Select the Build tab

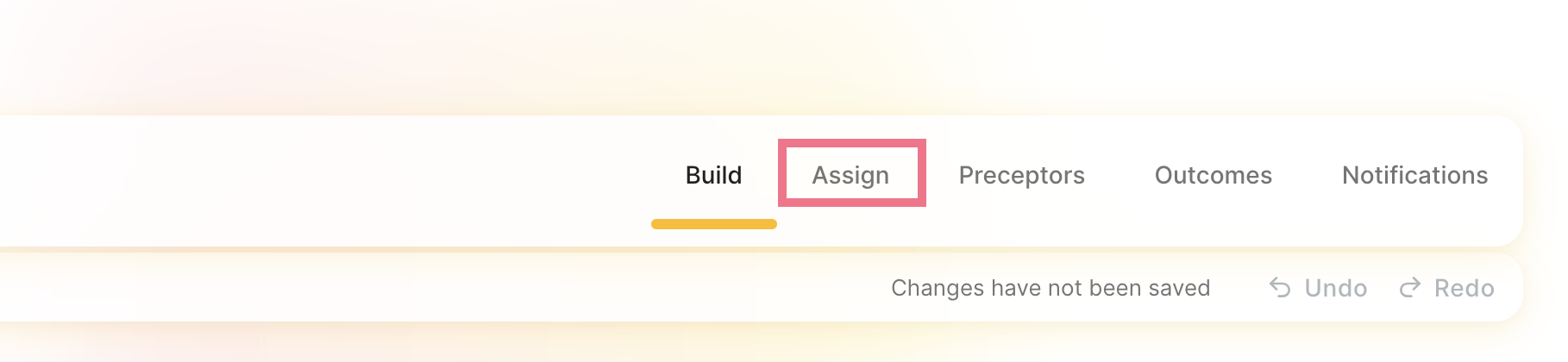click(x=713, y=175)
